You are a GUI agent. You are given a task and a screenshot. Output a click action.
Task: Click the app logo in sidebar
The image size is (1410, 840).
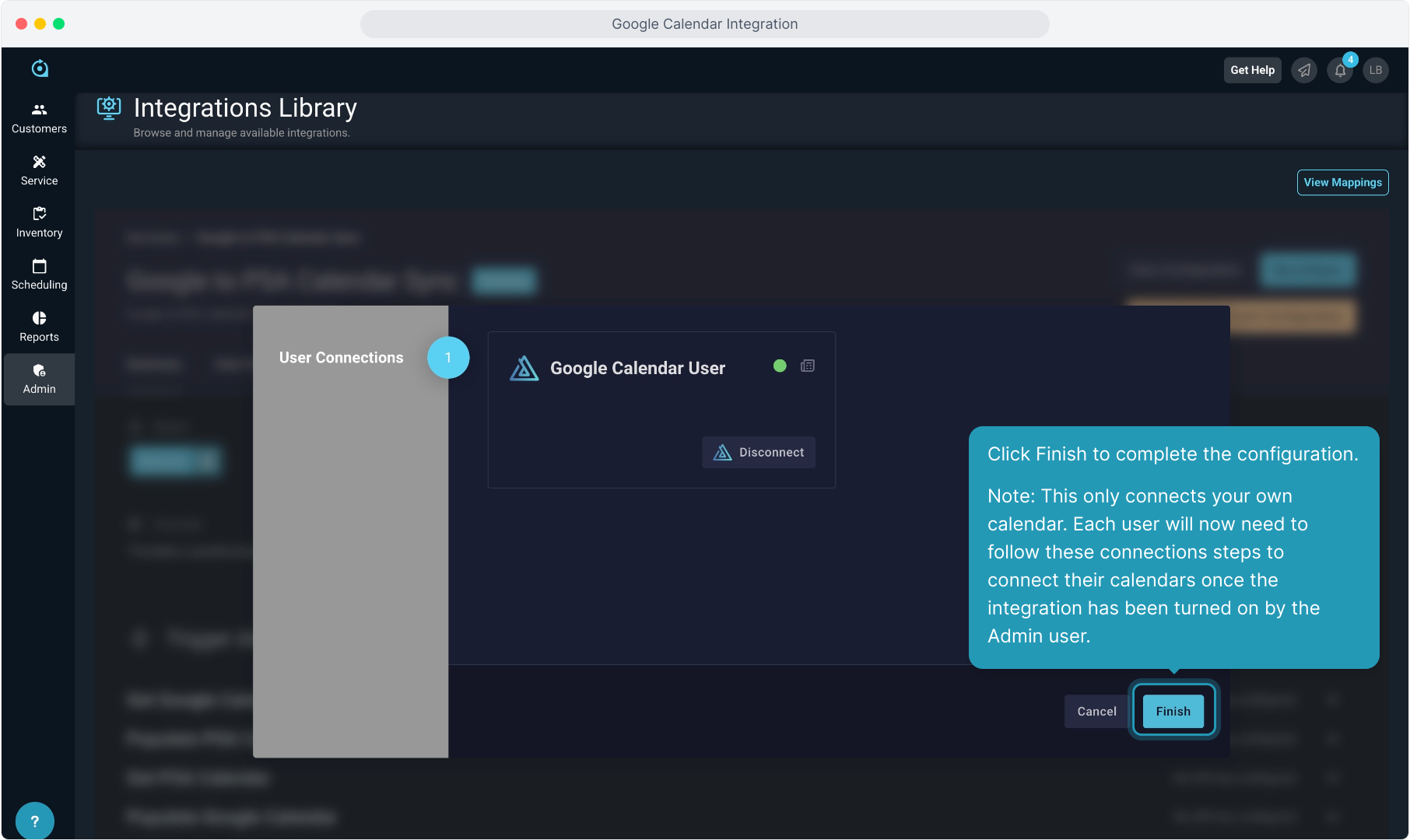click(40, 68)
